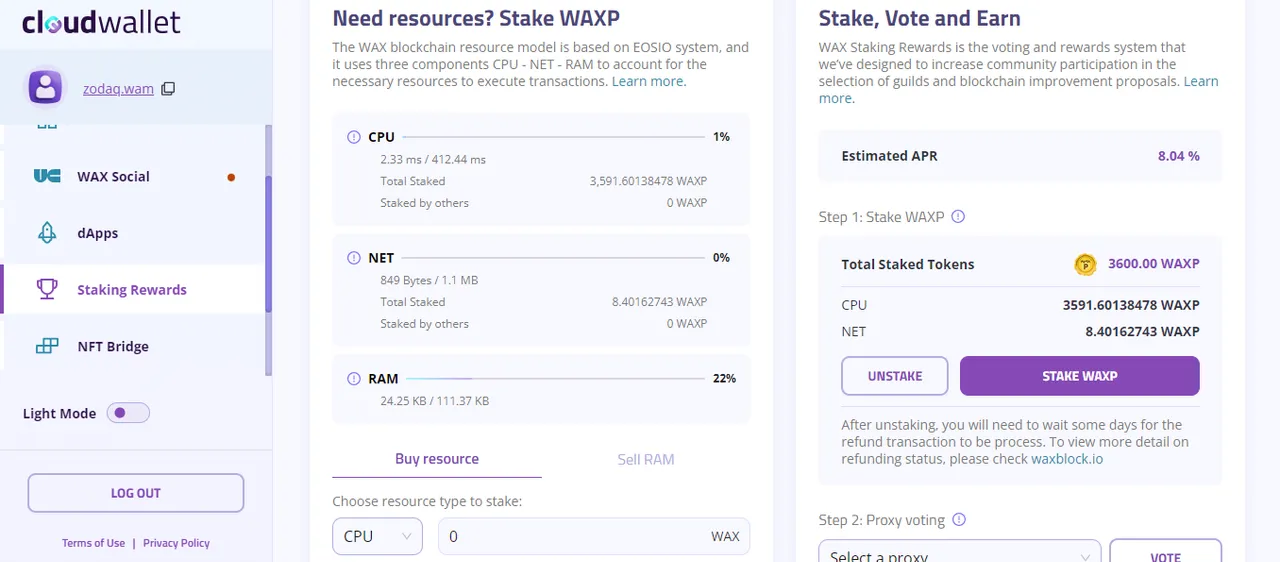Copy the zodaq.wam account name
Image resolution: width=1280 pixels, height=562 pixels.
coord(168,88)
